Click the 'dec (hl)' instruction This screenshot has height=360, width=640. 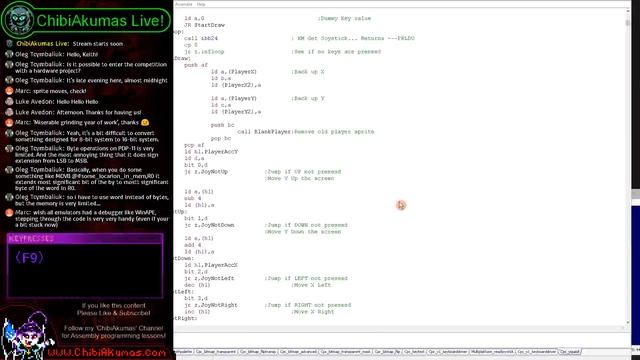pyautogui.click(x=197, y=285)
